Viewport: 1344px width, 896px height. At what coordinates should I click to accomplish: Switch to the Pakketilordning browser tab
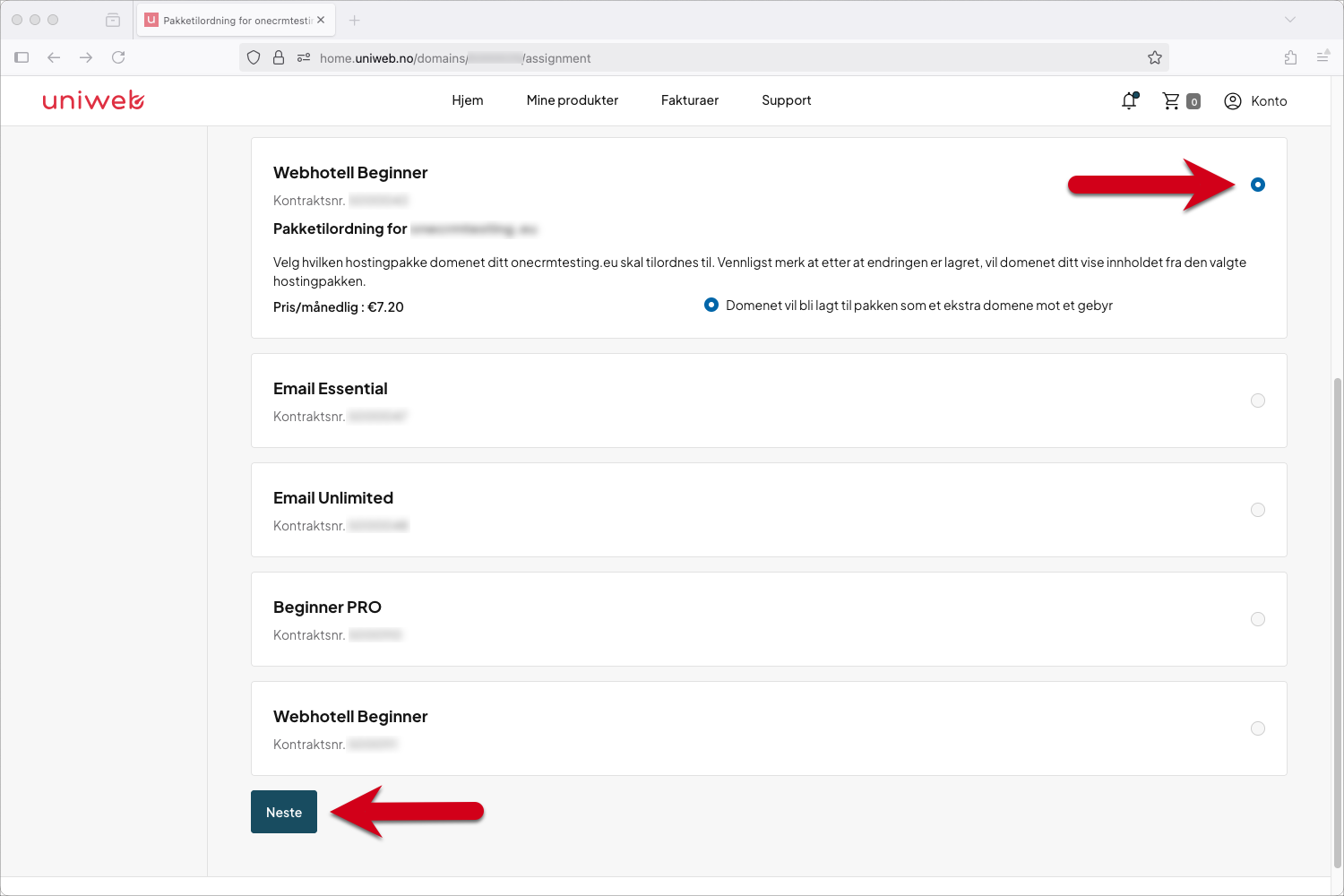235,20
